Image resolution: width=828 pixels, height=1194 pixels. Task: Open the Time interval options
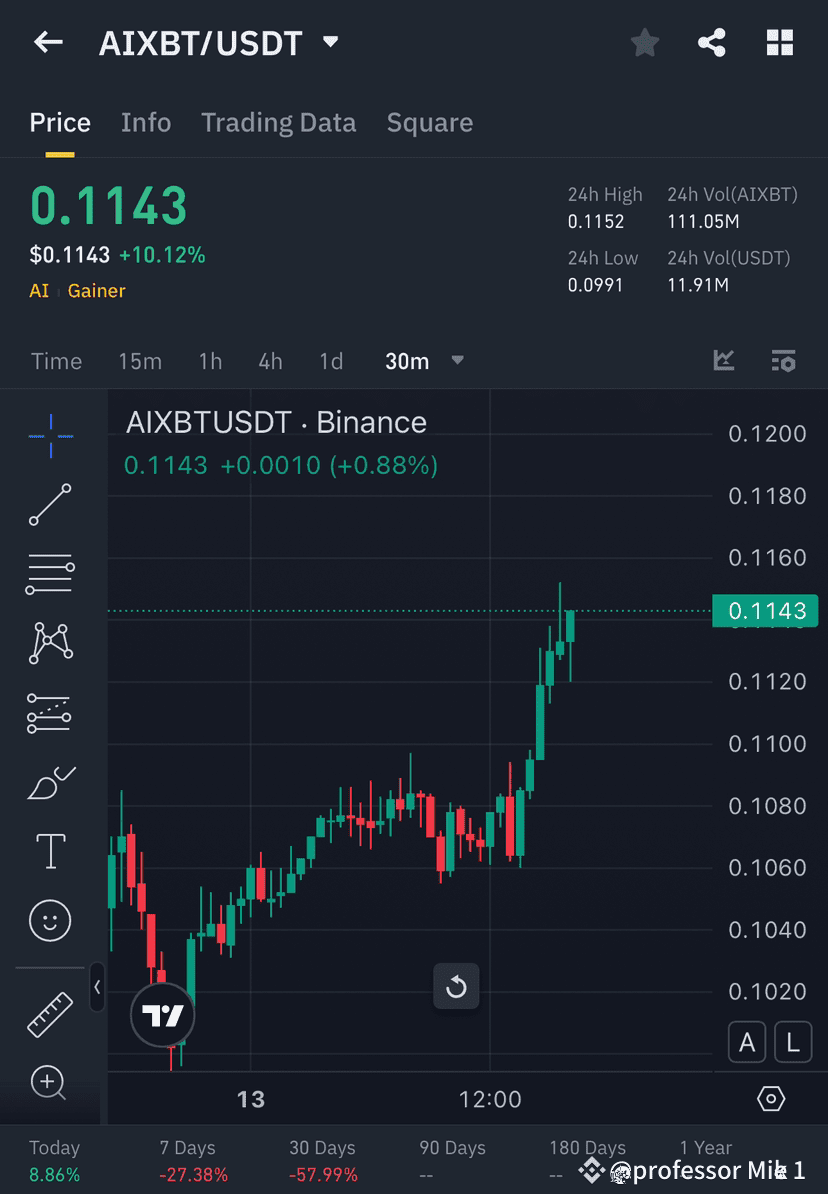(x=56, y=361)
